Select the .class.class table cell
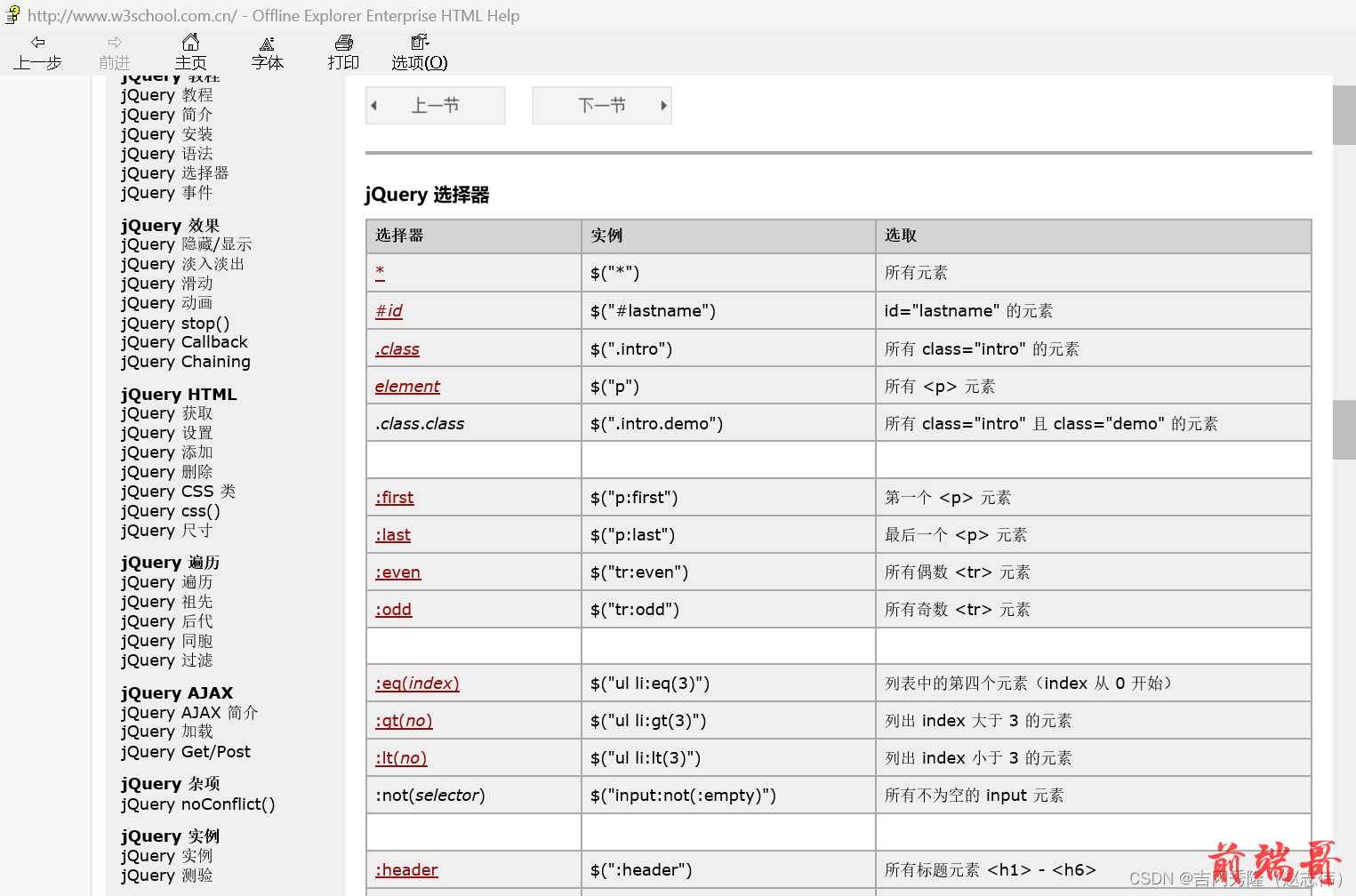The height and width of the screenshot is (896, 1356). pos(473,423)
